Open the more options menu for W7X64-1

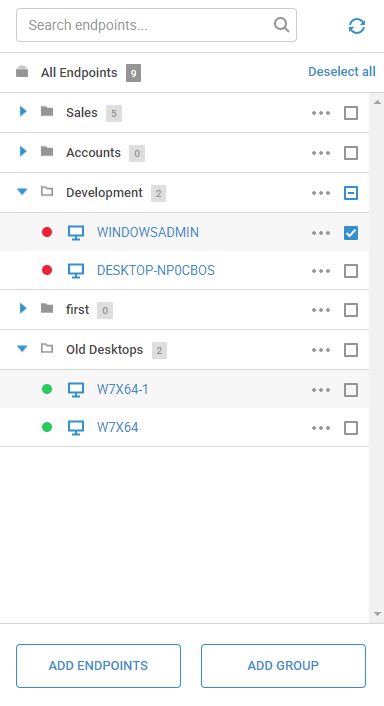[x=321, y=390]
